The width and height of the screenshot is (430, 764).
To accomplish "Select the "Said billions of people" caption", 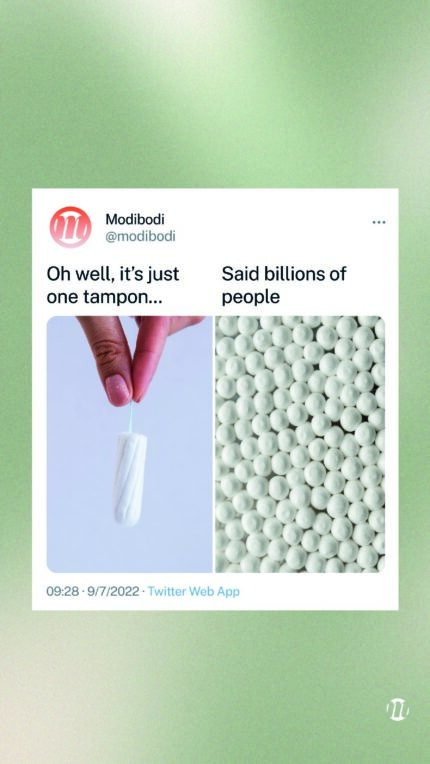I will (283, 286).
